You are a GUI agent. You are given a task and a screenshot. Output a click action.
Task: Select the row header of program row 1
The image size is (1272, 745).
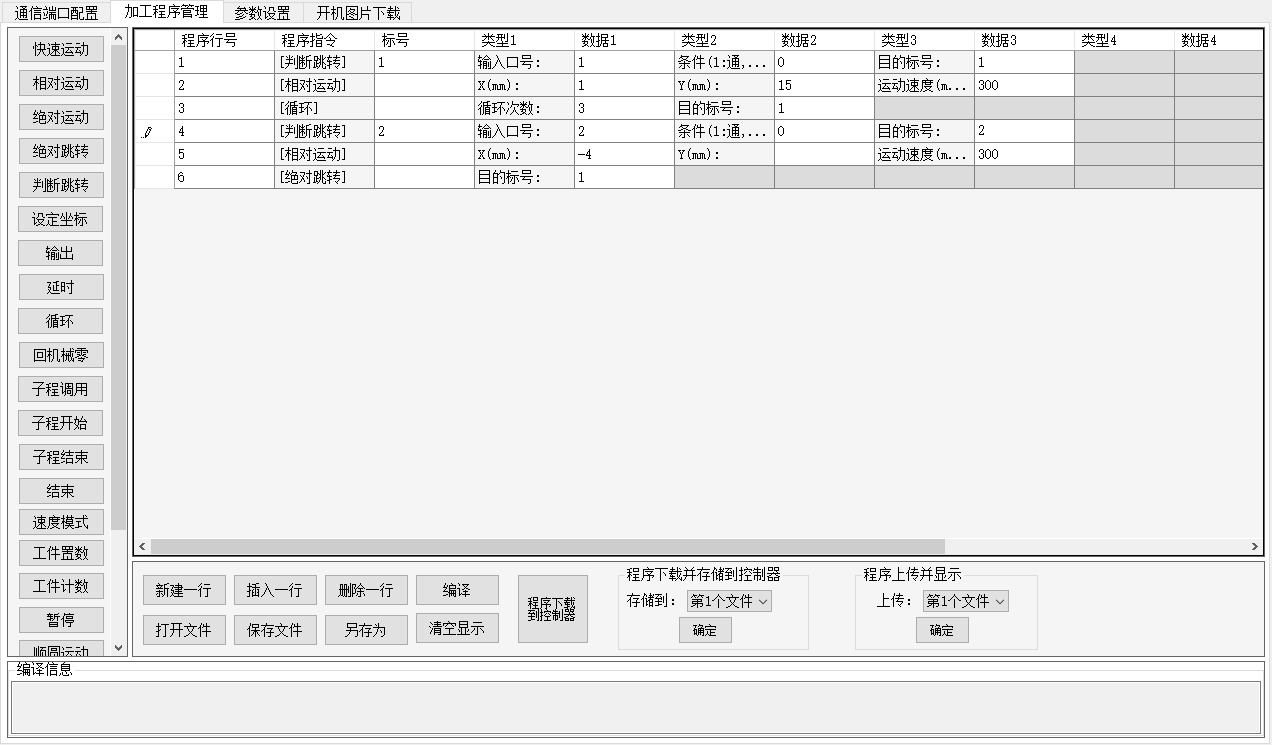tap(154, 62)
